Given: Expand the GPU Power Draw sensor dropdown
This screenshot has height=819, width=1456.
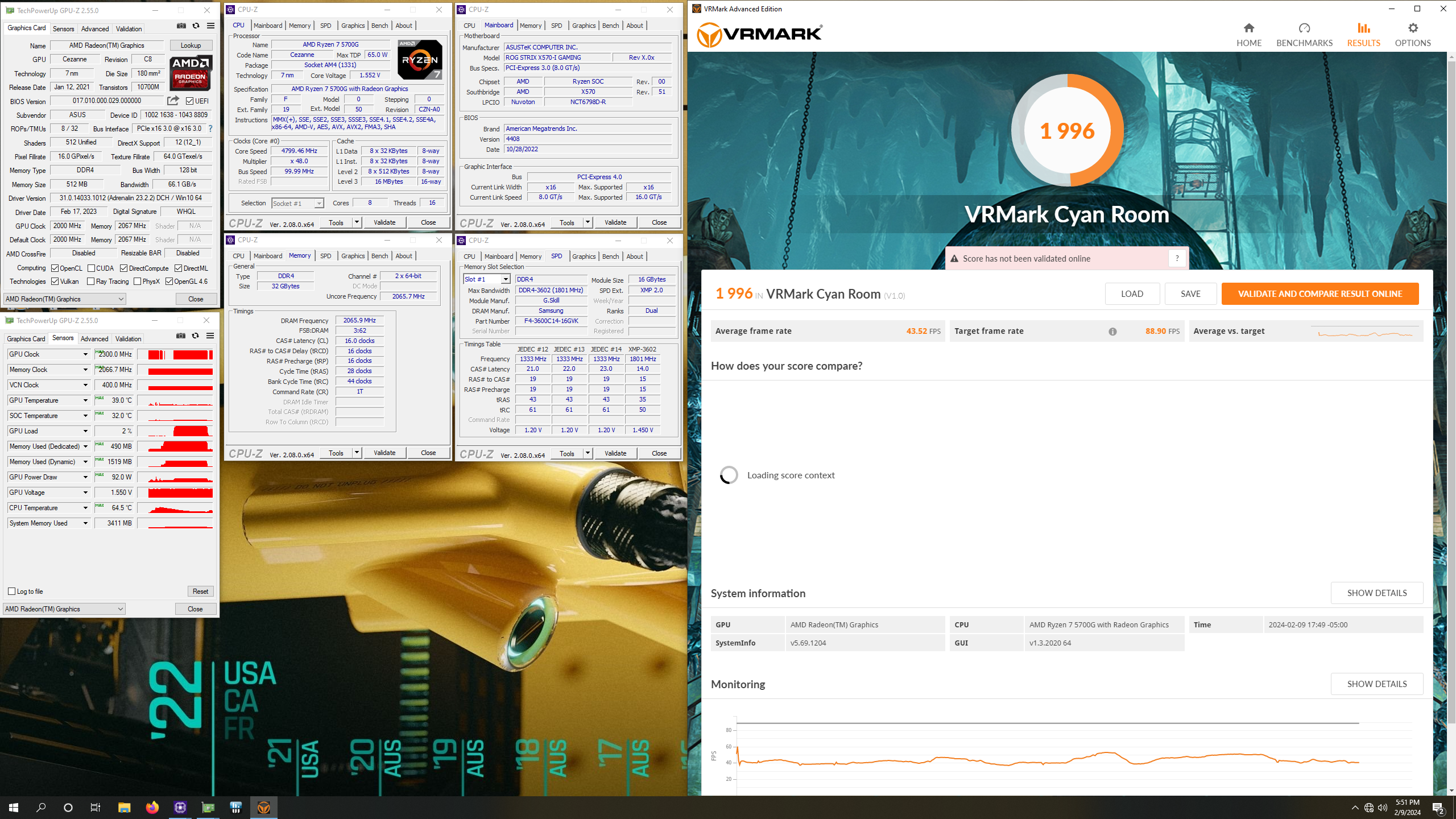Looking at the screenshot, I should (x=86, y=477).
